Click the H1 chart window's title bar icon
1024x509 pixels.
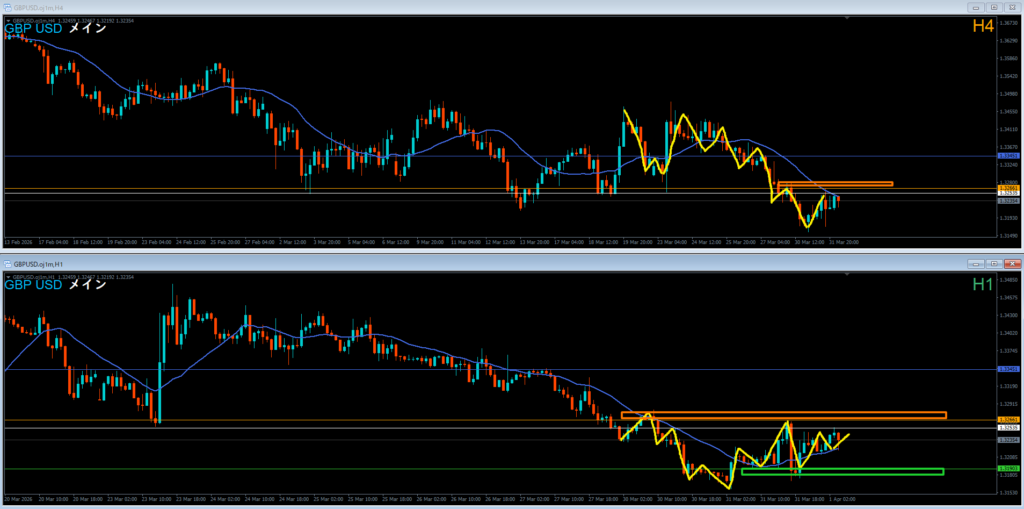click(9, 263)
